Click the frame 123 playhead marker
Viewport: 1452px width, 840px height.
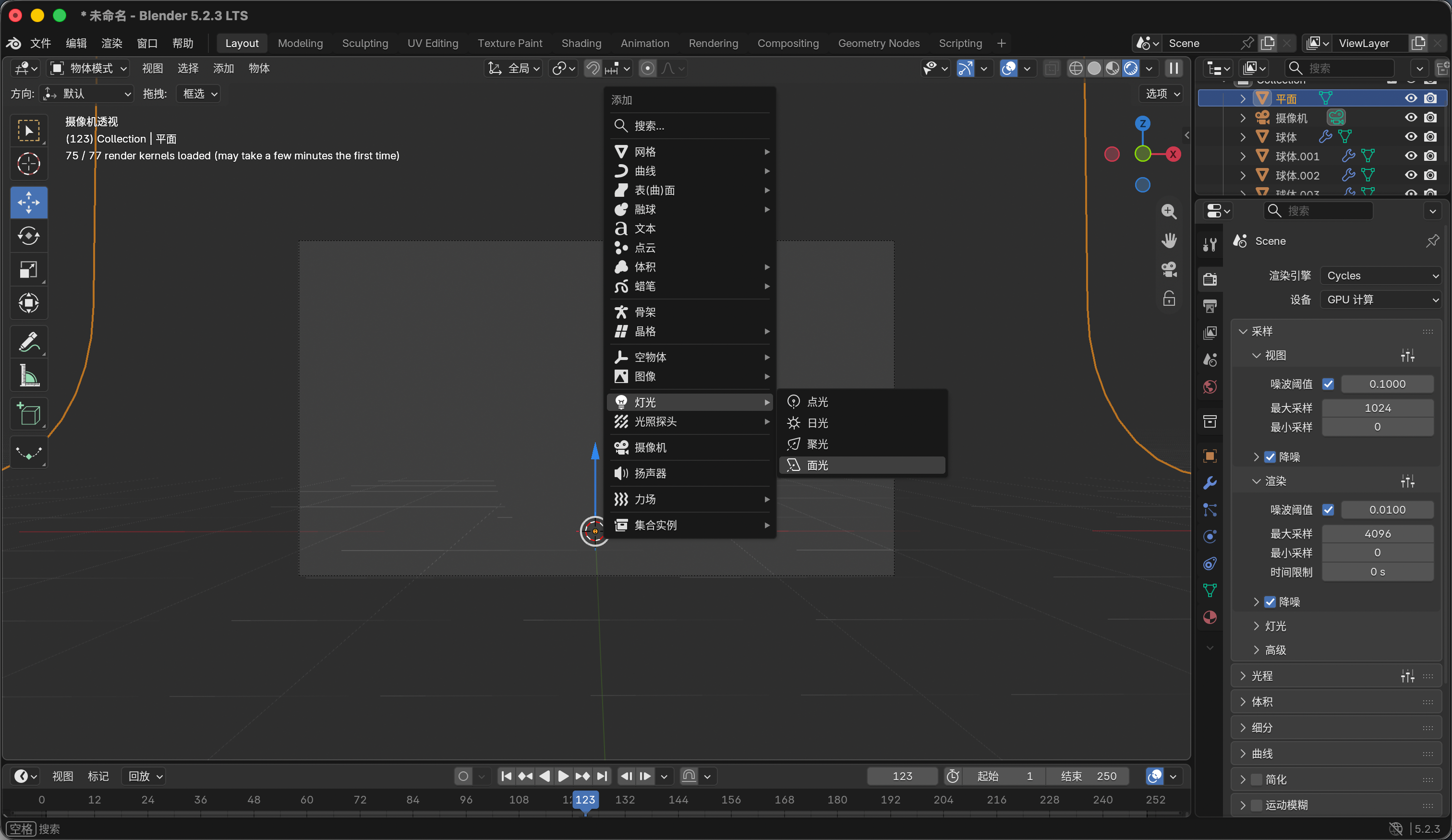tap(585, 800)
